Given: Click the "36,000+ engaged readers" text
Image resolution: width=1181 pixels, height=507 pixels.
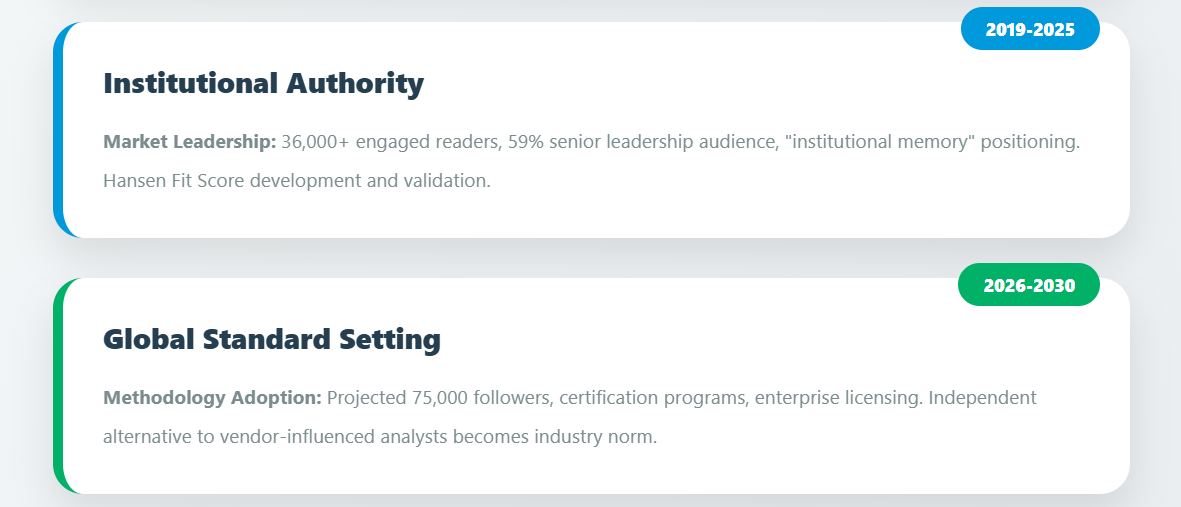Looking at the screenshot, I should 389,142.
